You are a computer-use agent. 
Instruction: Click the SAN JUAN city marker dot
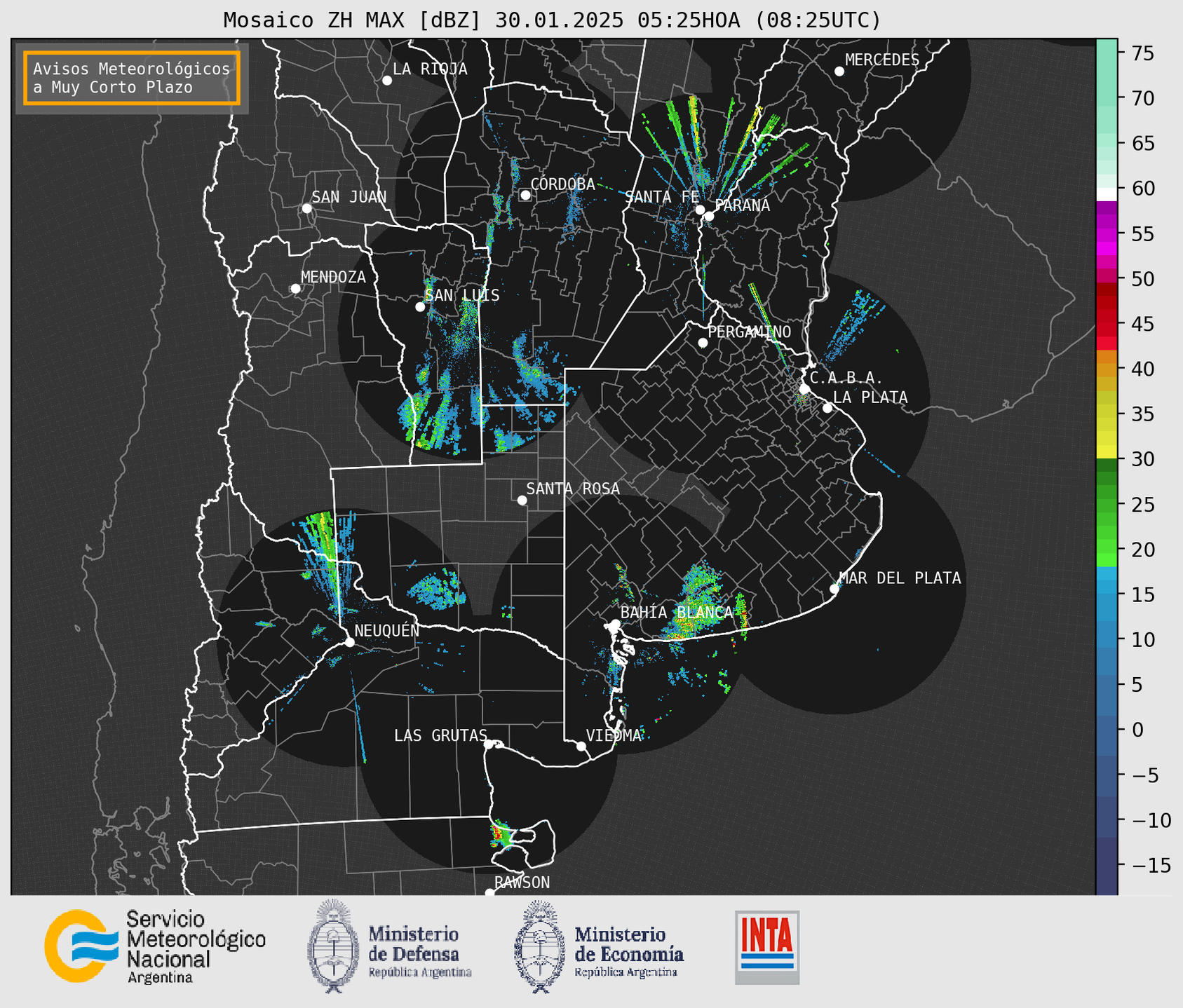pos(306,208)
